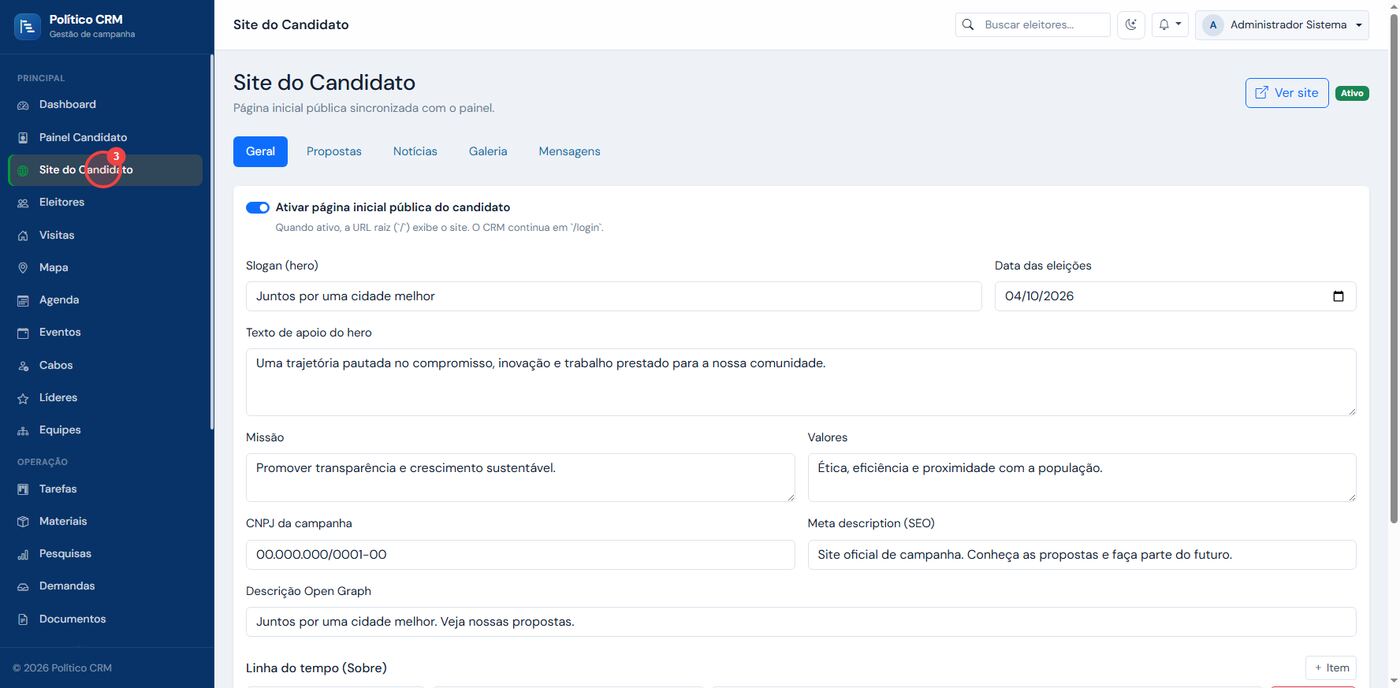Viewport: 1400px width, 688px height.
Task: Click the Agenda calendar icon
Action: [x=23, y=300]
